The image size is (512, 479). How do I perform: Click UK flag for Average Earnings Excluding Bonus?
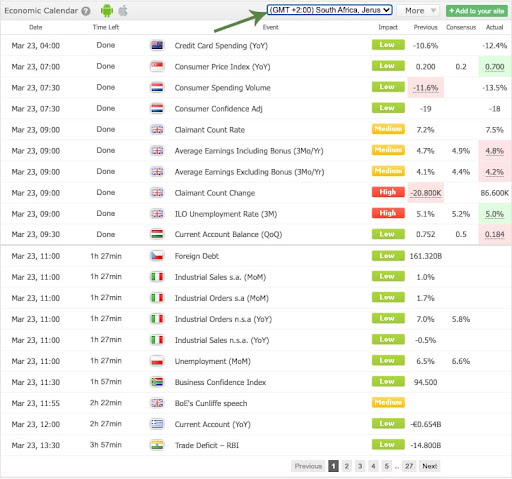pos(157,171)
